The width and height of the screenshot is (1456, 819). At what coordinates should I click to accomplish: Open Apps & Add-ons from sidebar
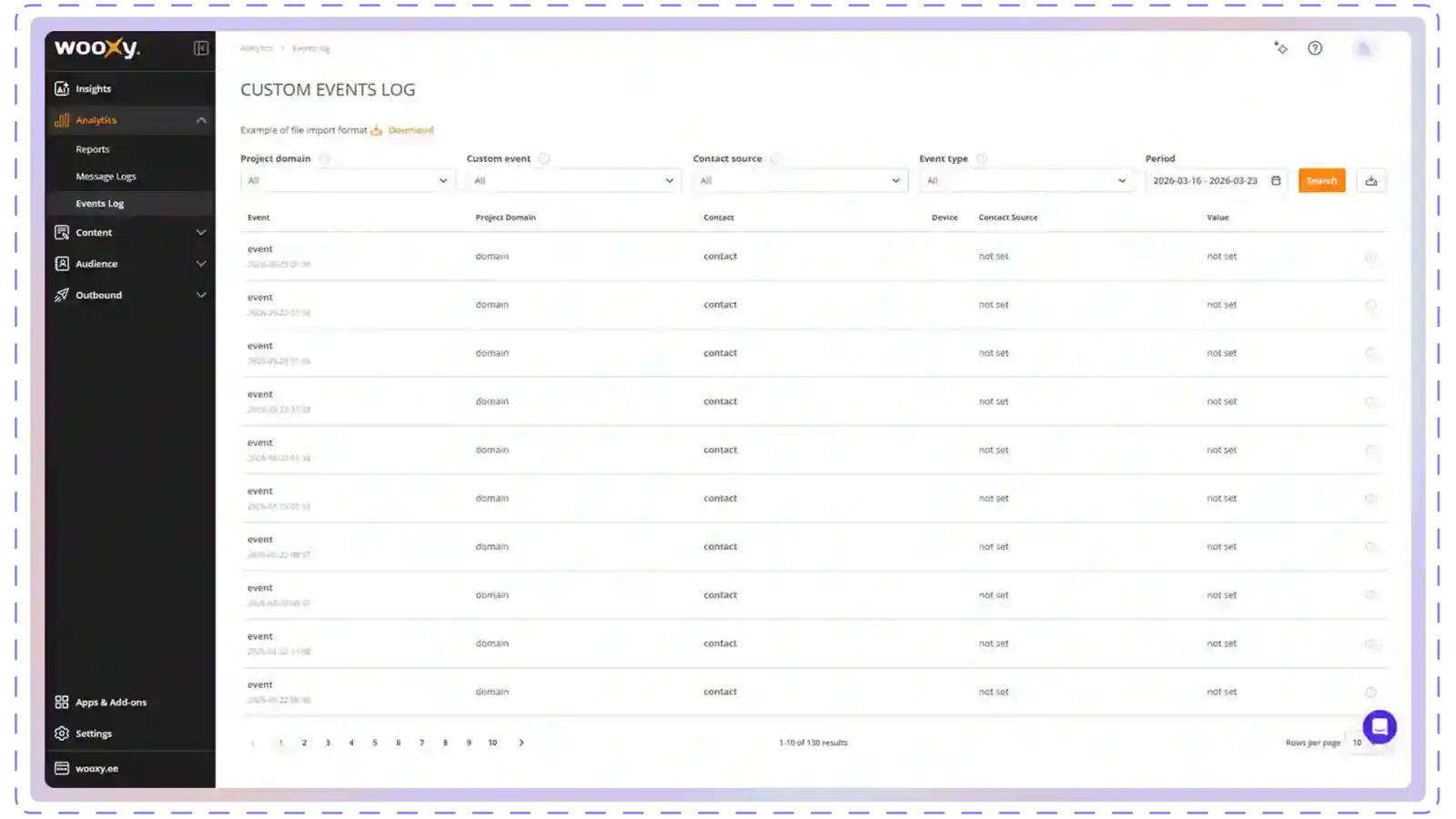tap(110, 703)
